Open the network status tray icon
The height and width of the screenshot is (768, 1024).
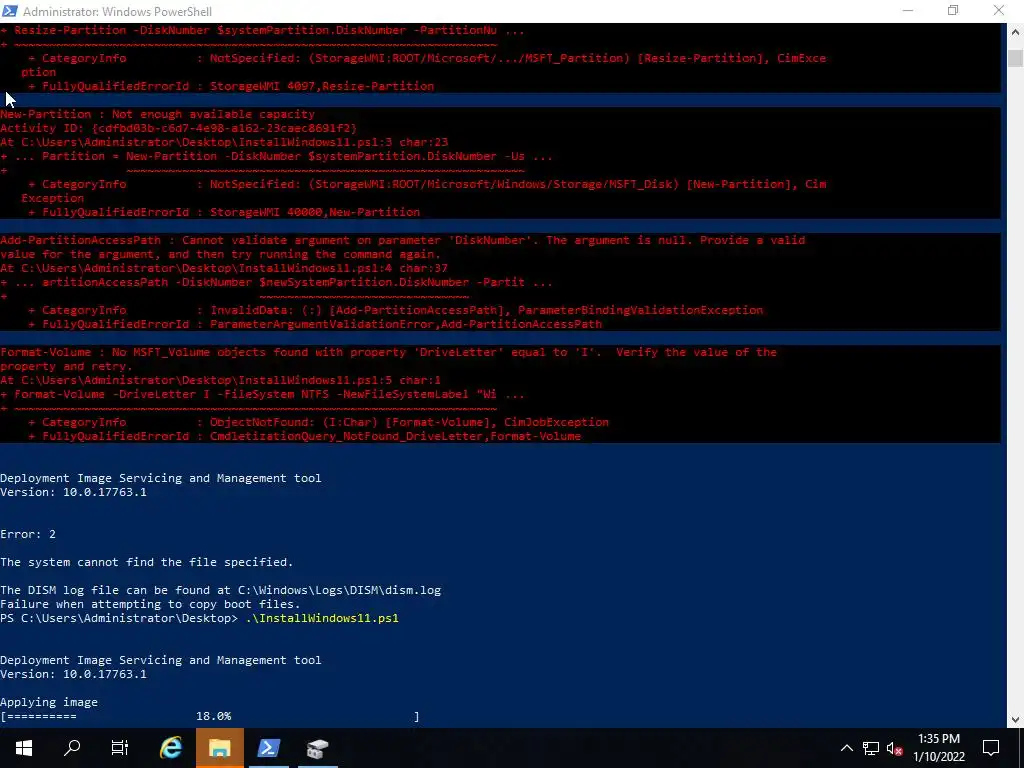(871, 748)
